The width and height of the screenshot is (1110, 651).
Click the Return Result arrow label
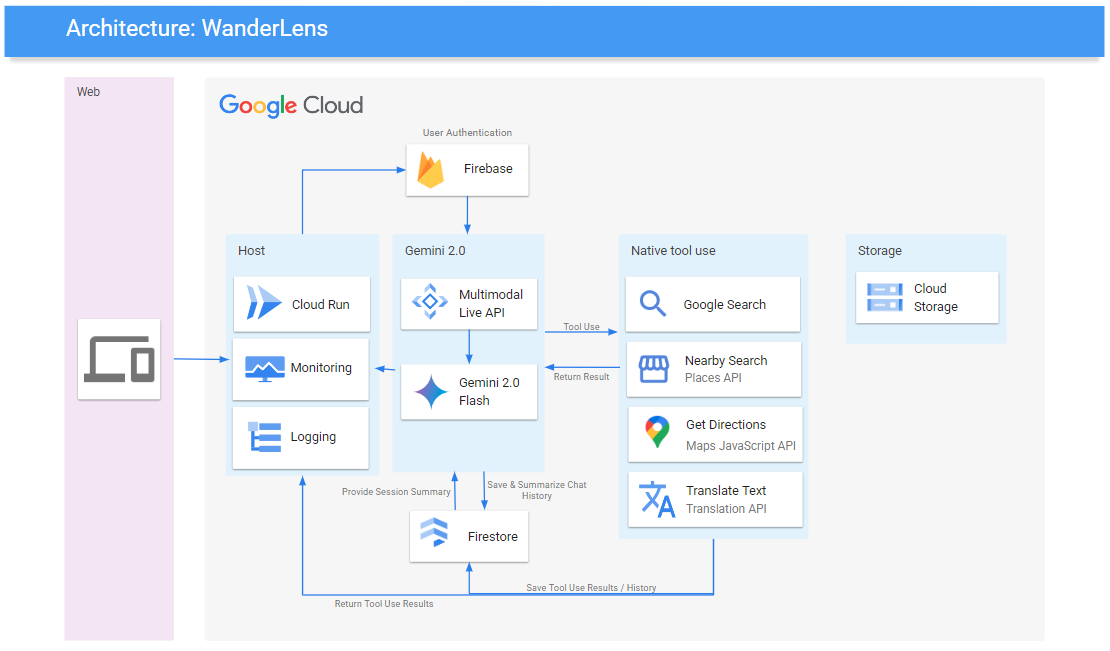point(581,377)
